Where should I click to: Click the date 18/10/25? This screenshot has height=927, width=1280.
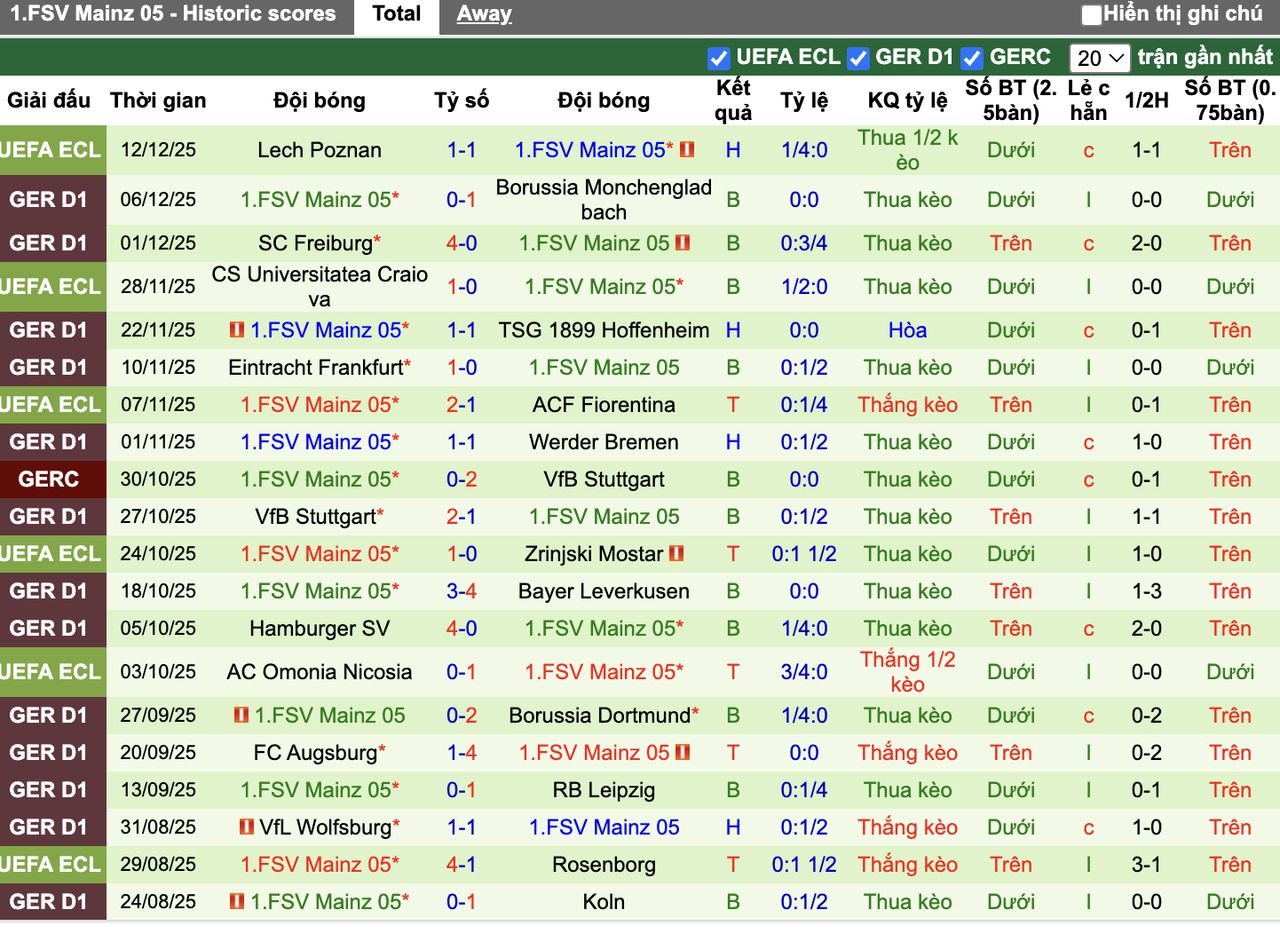coord(158,591)
